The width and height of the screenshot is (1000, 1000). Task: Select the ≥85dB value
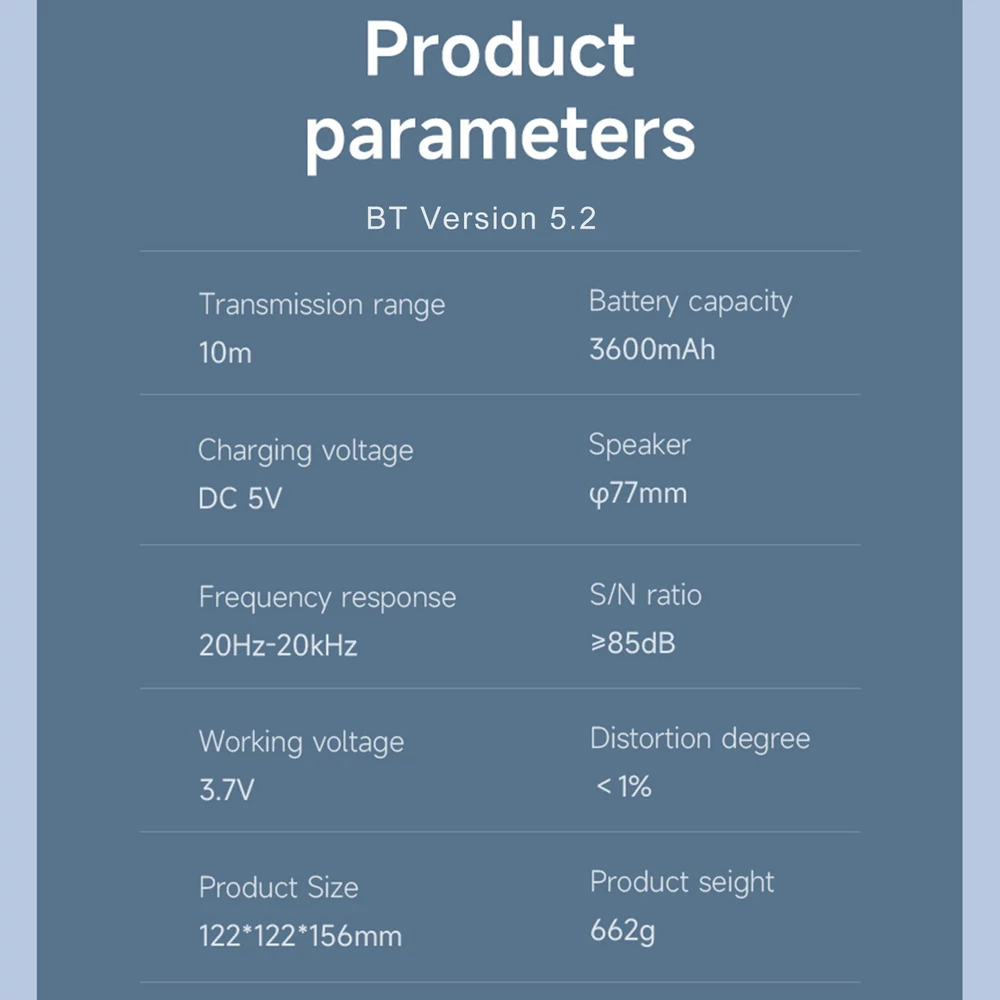(633, 643)
